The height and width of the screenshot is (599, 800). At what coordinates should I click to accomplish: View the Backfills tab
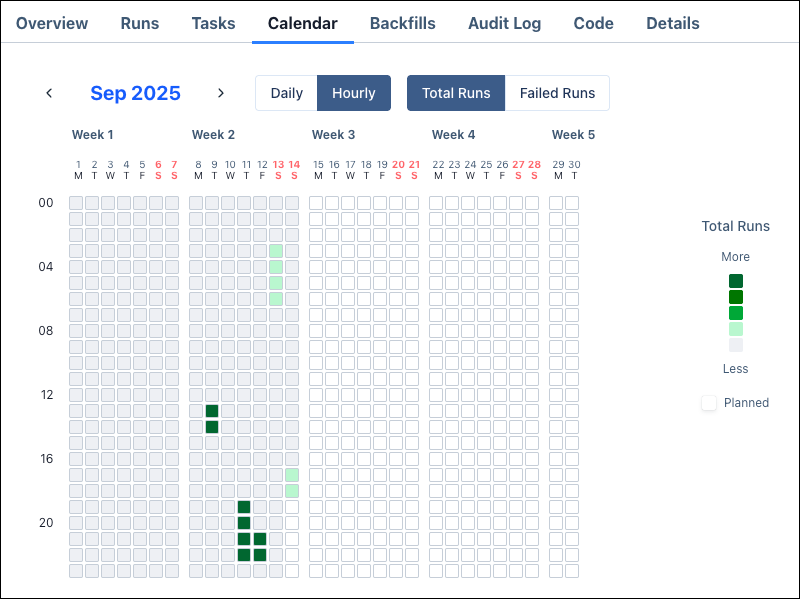coord(403,23)
